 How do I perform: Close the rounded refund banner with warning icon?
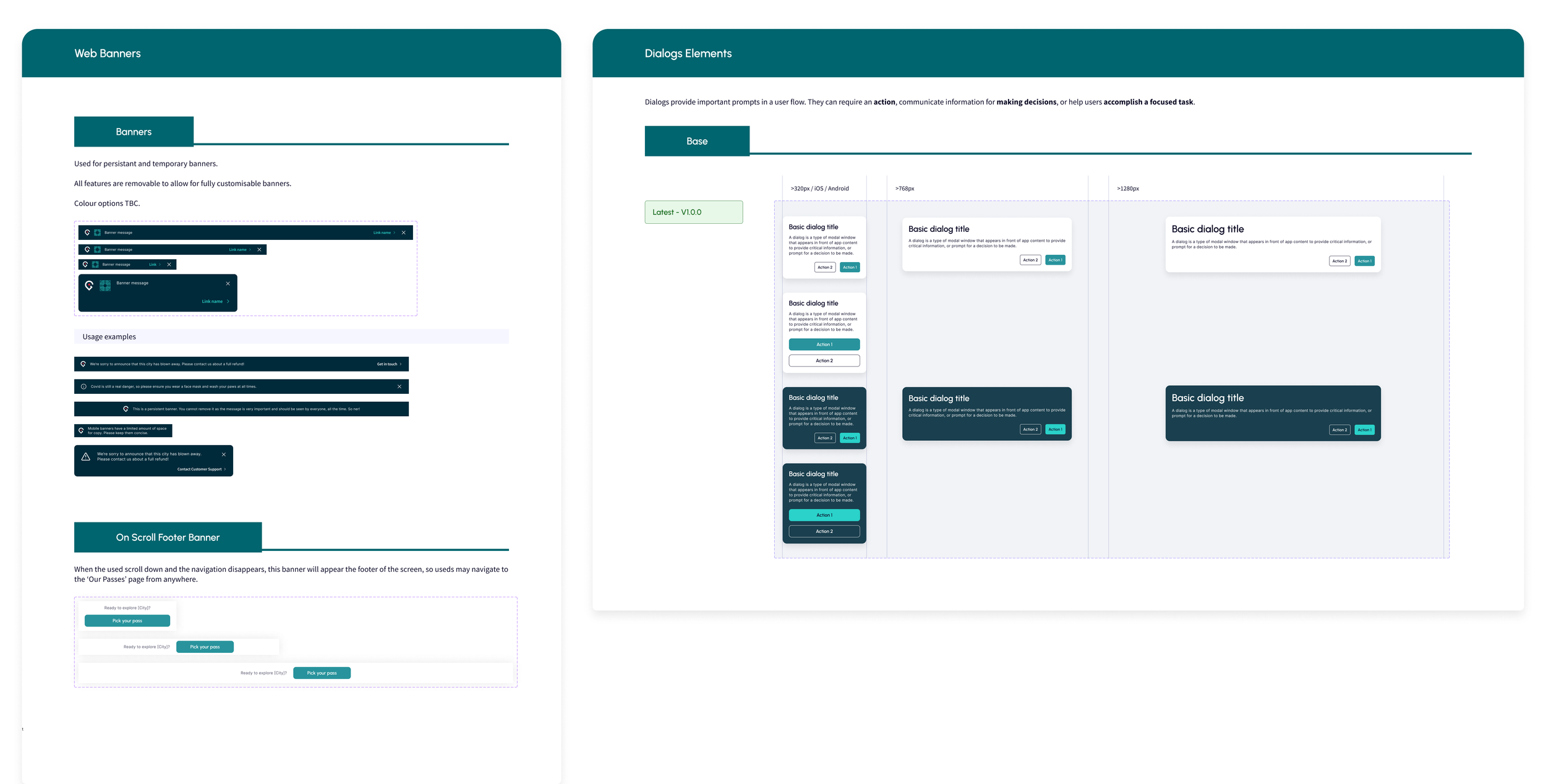click(x=223, y=454)
